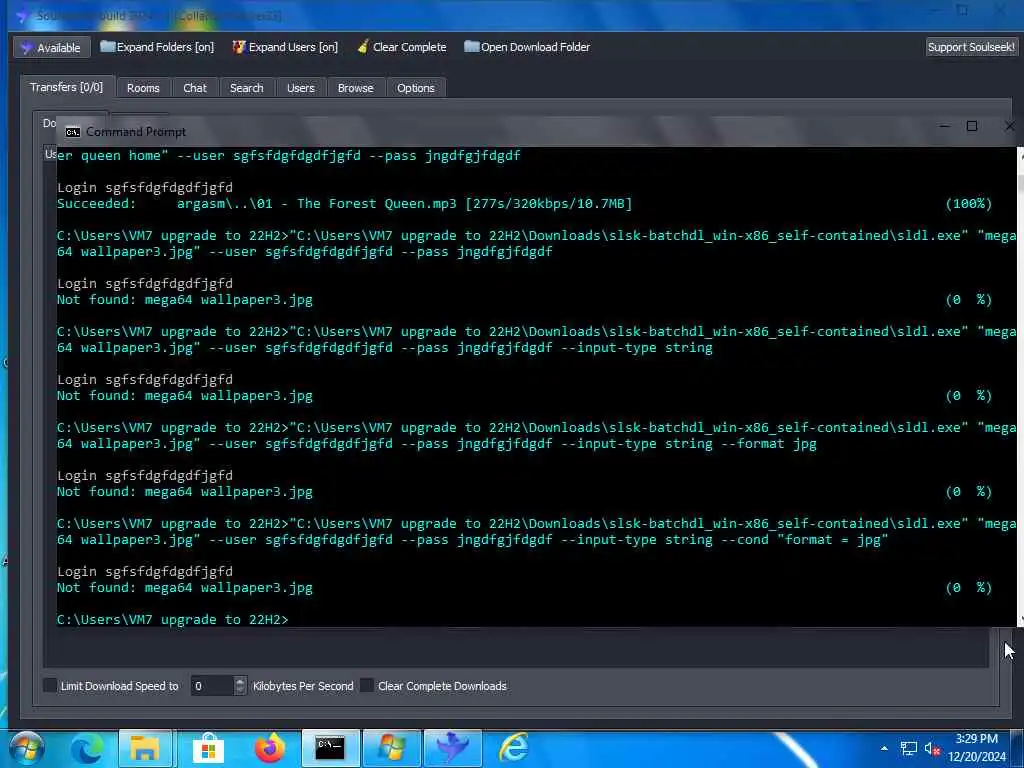Maximize the Command Prompt window
This screenshot has width=1024, height=768.
[972, 126]
